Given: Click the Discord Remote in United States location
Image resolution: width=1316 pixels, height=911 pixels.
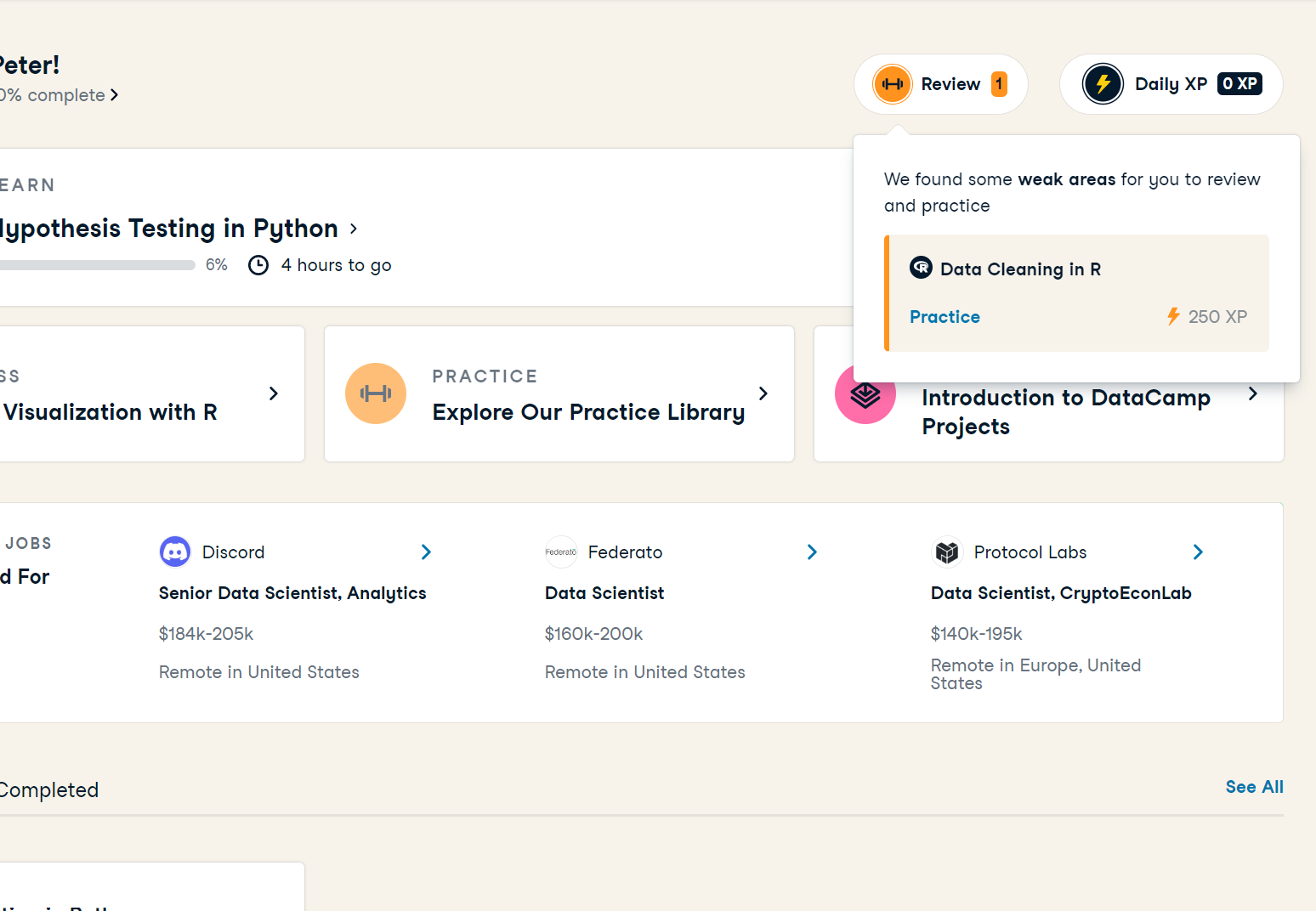Looking at the screenshot, I should click(x=259, y=672).
